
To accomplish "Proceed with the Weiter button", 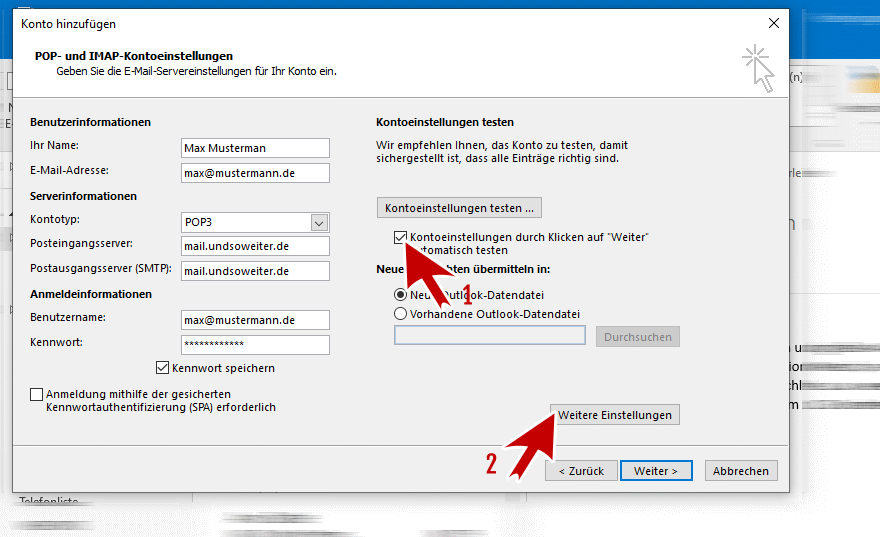I will 655,471.
